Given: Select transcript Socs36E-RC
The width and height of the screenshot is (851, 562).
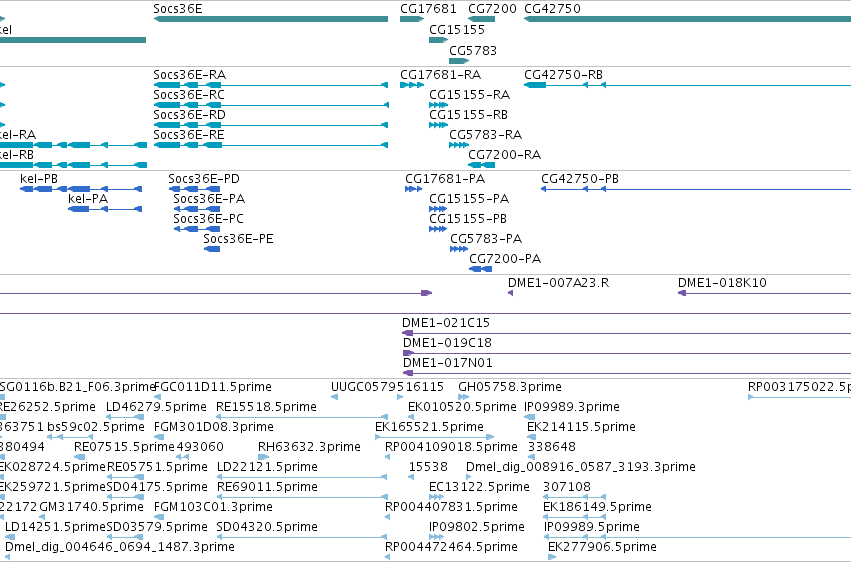Looking at the screenshot, I should pyautogui.click(x=271, y=105).
